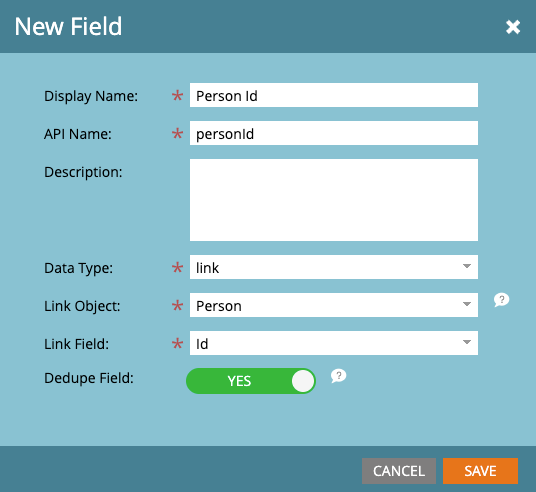The height and width of the screenshot is (492, 536).
Task: Click the Dedupe Field label
Action: [x=89, y=378]
